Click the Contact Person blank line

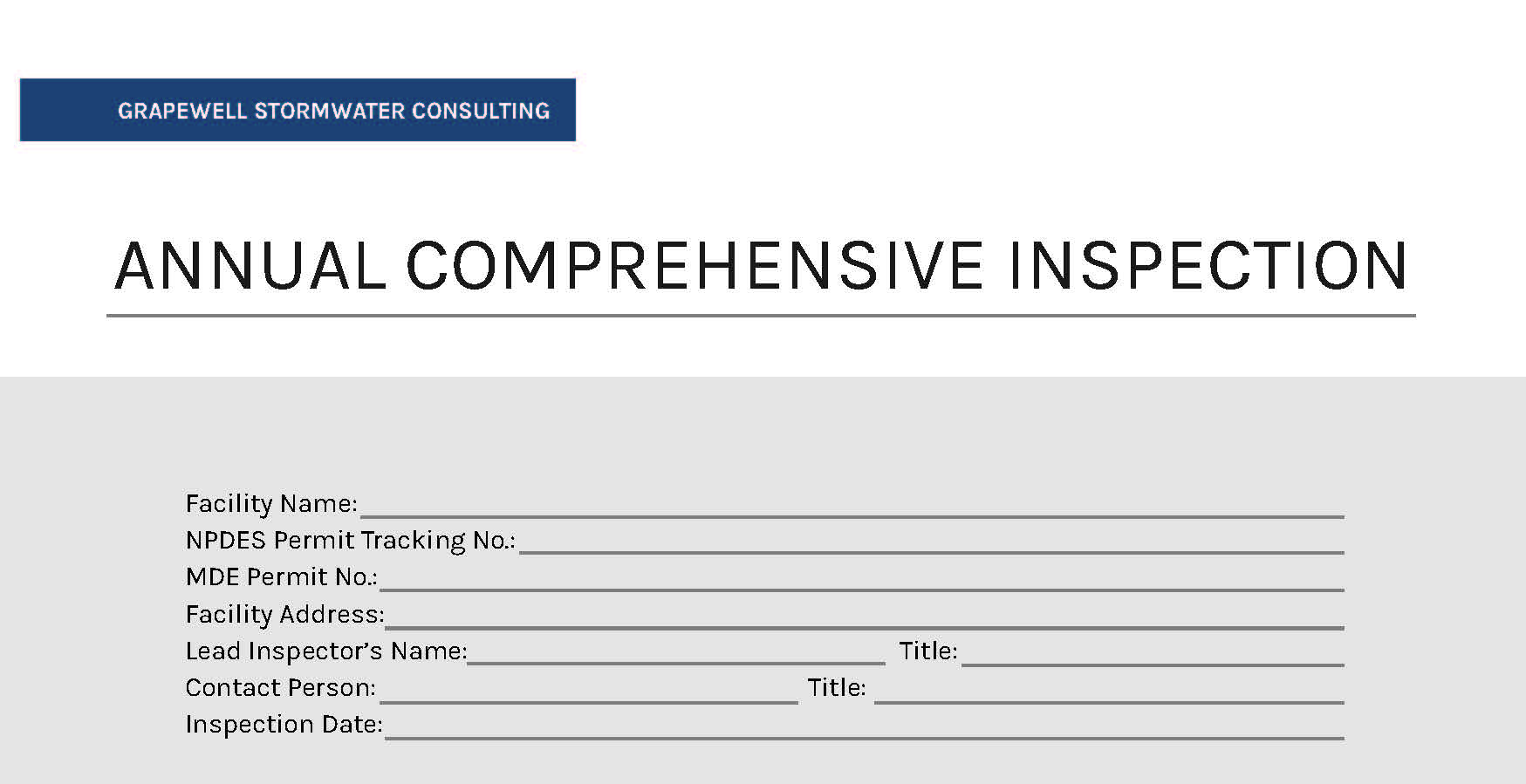pos(589,690)
